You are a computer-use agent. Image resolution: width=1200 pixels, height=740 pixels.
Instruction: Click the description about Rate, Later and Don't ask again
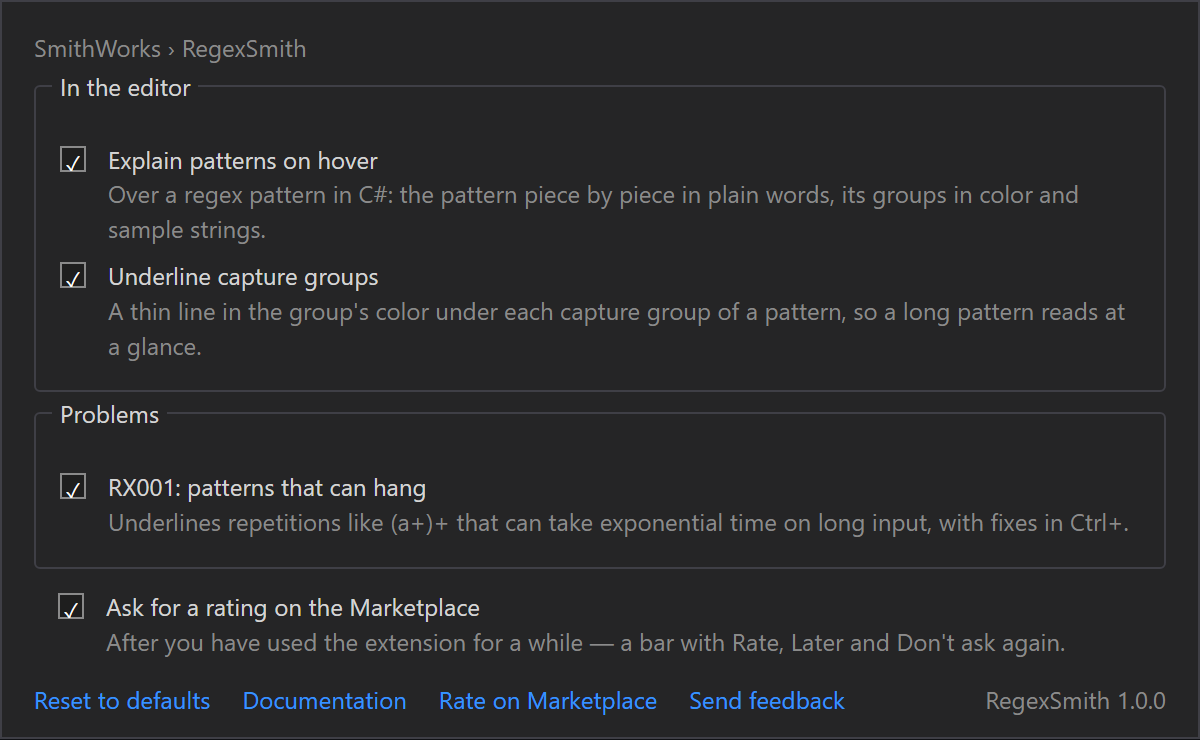[x=586, y=642]
